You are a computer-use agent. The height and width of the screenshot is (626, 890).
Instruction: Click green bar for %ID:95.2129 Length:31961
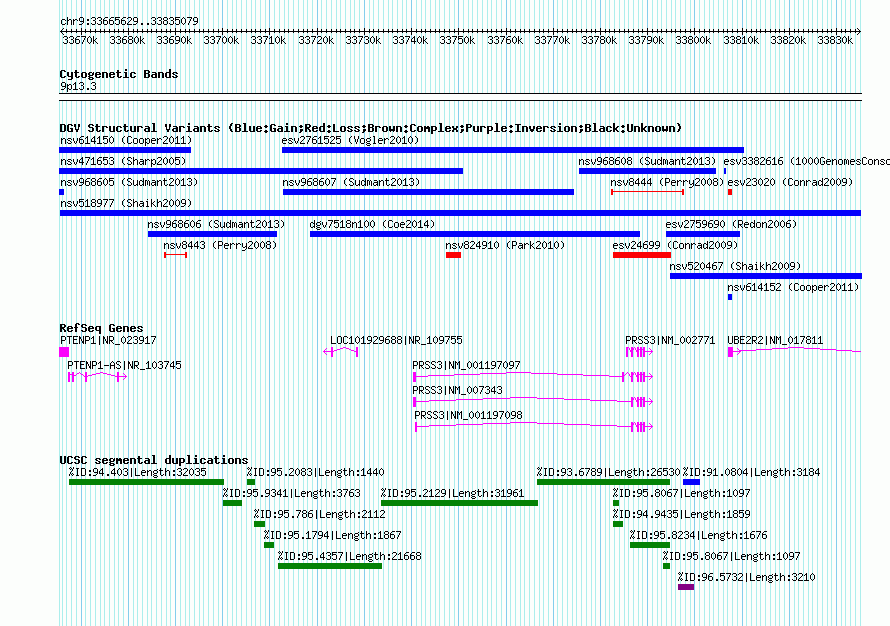pos(459,503)
